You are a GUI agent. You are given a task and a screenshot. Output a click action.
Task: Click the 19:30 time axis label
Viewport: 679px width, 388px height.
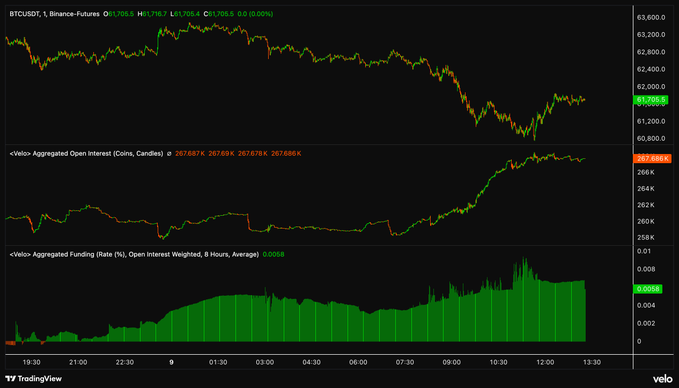31,362
